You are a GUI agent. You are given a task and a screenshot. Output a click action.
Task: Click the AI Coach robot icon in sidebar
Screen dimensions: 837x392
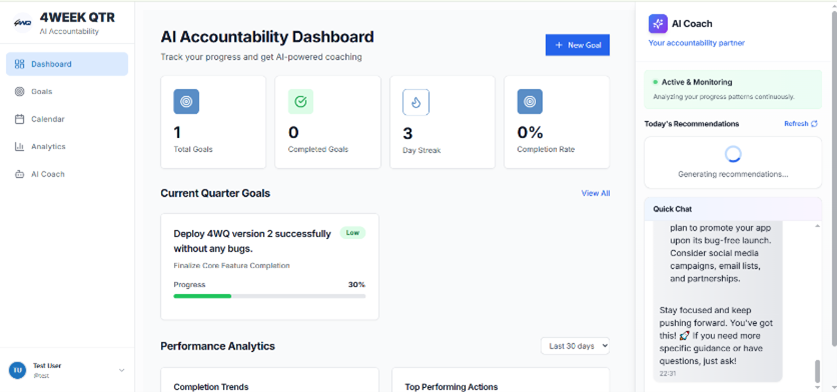click(x=19, y=174)
